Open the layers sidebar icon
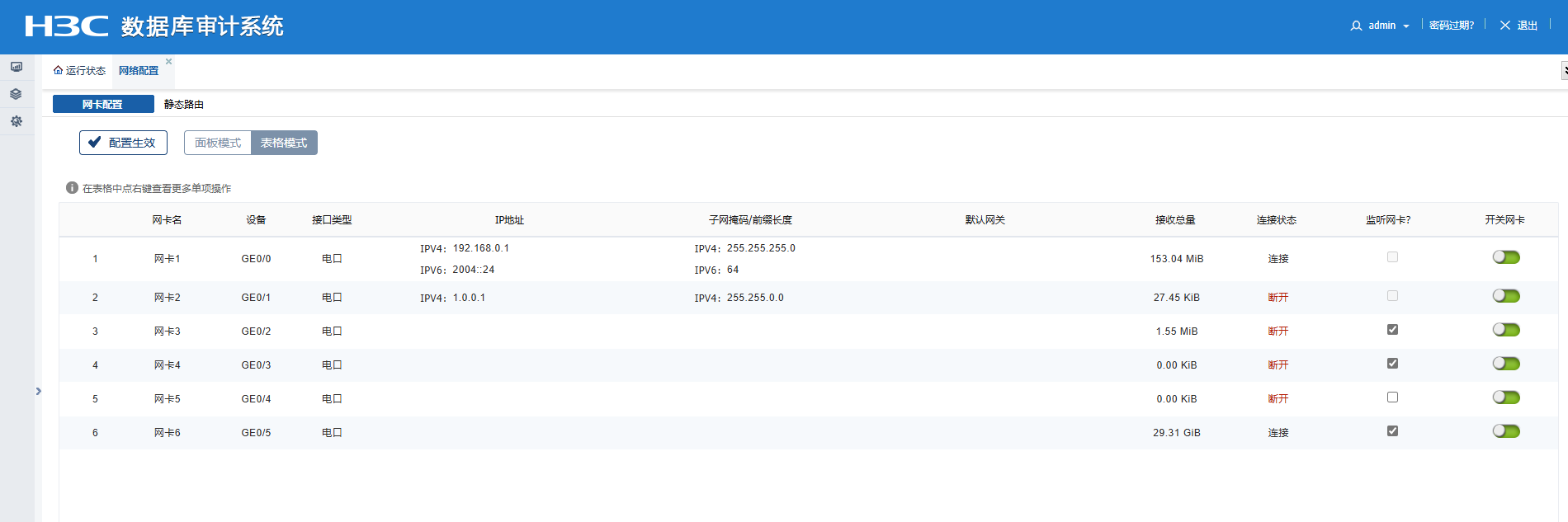Image resolution: width=1568 pixels, height=522 pixels. coord(17,94)
